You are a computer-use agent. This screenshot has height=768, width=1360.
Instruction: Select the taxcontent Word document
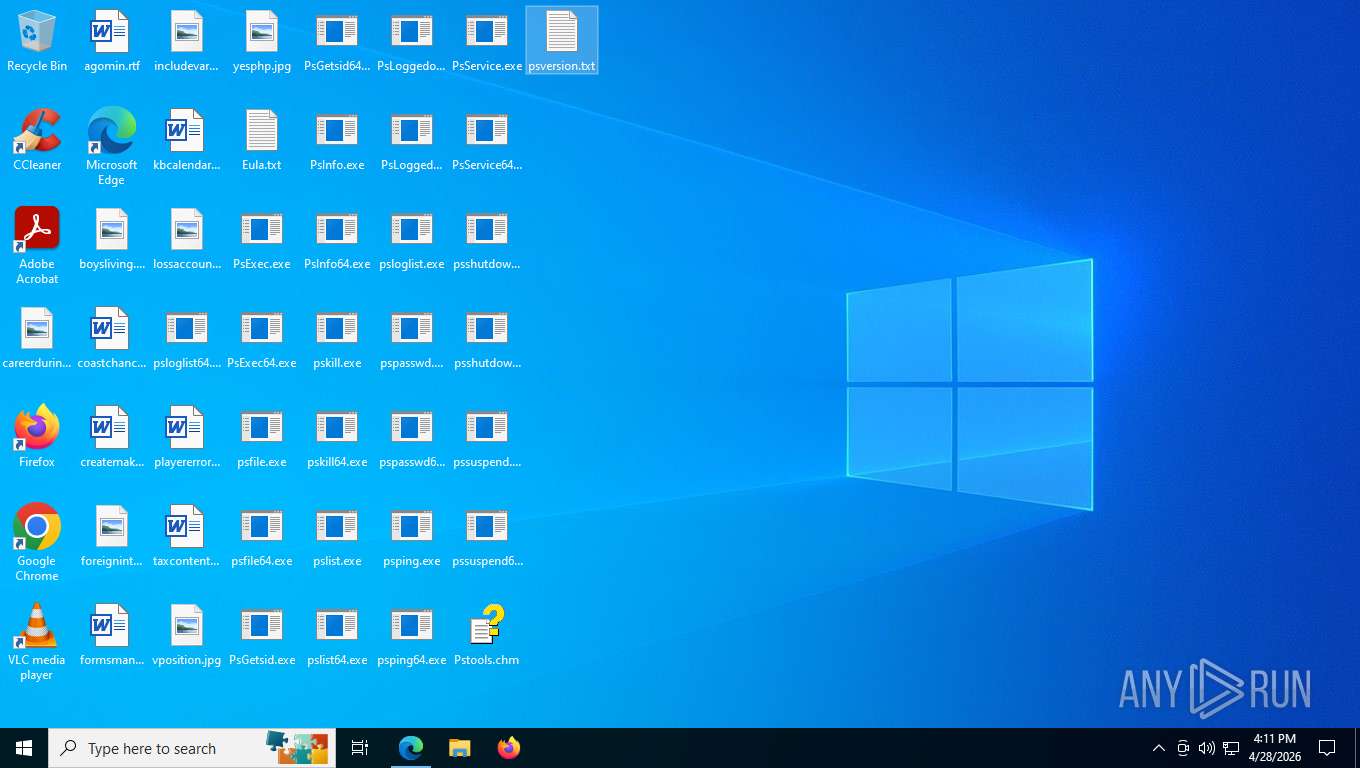click(x=186, y=536)
